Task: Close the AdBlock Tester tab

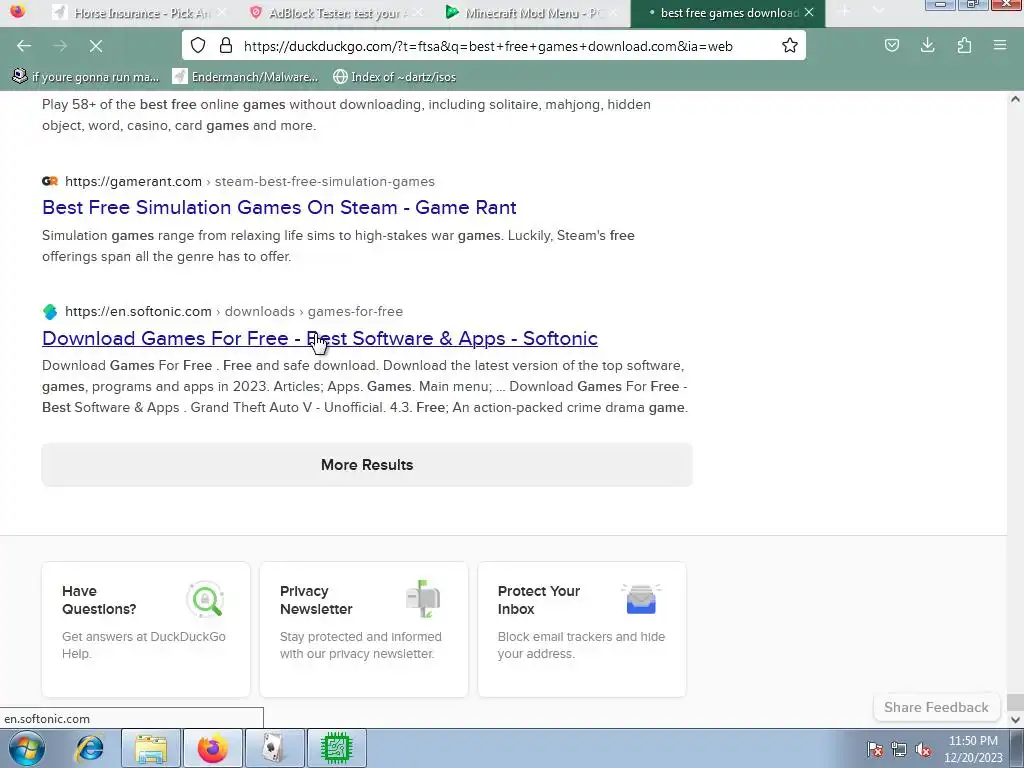Action: click(418, 12)
